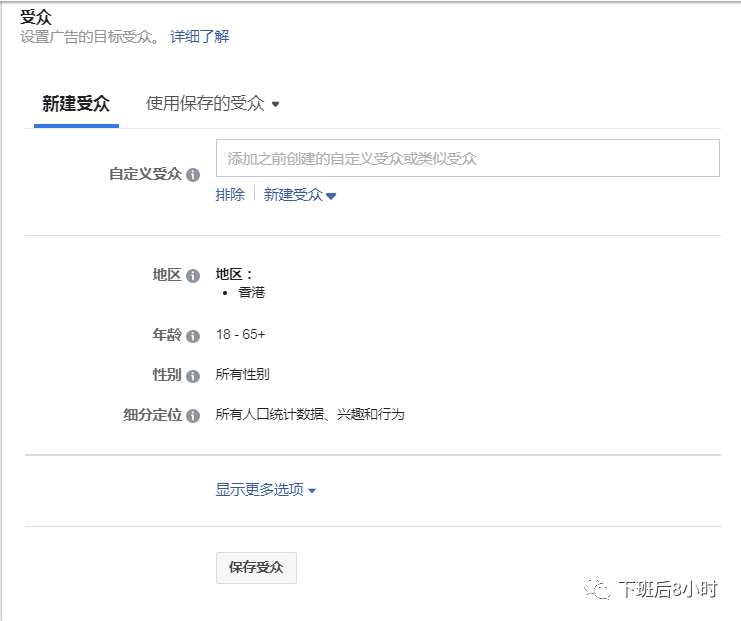Click info icon next to 年龄 label
Image resolution: width=741 pixels, height=621 pixels.
(192, 336)
